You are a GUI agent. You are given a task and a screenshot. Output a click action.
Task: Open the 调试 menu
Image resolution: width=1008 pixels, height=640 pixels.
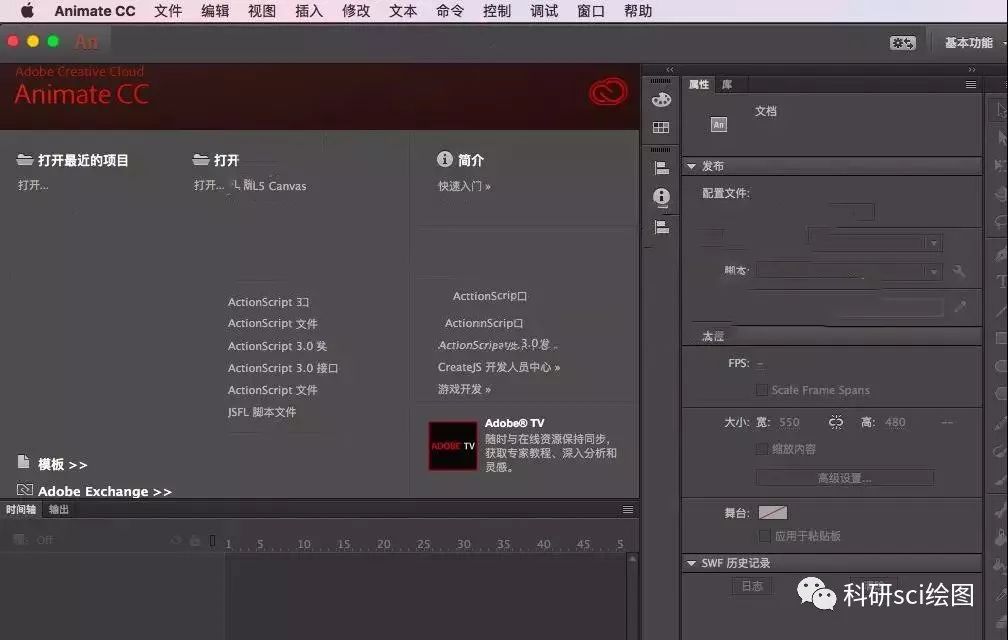coord(544,11)
